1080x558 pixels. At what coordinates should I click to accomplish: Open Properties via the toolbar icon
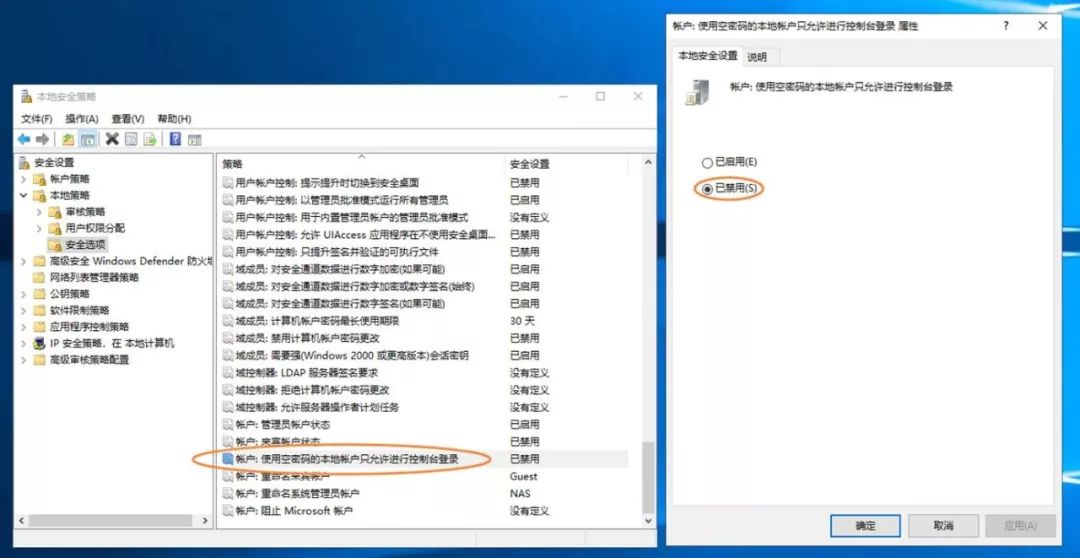click(131, 140)
